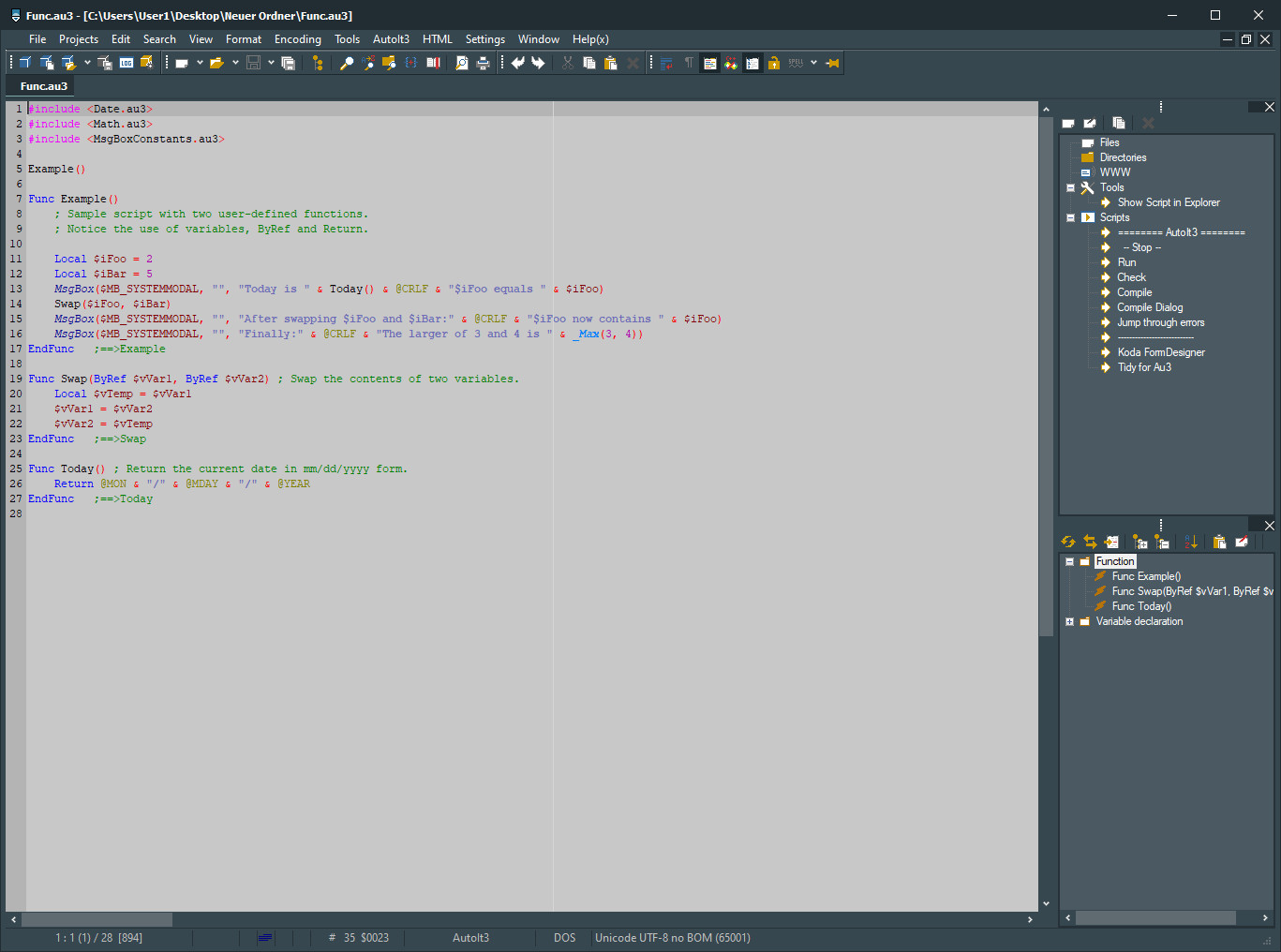Click the editor's horizontal scrollbar thumb
The image size is (1281, 952).
(97, 919)
